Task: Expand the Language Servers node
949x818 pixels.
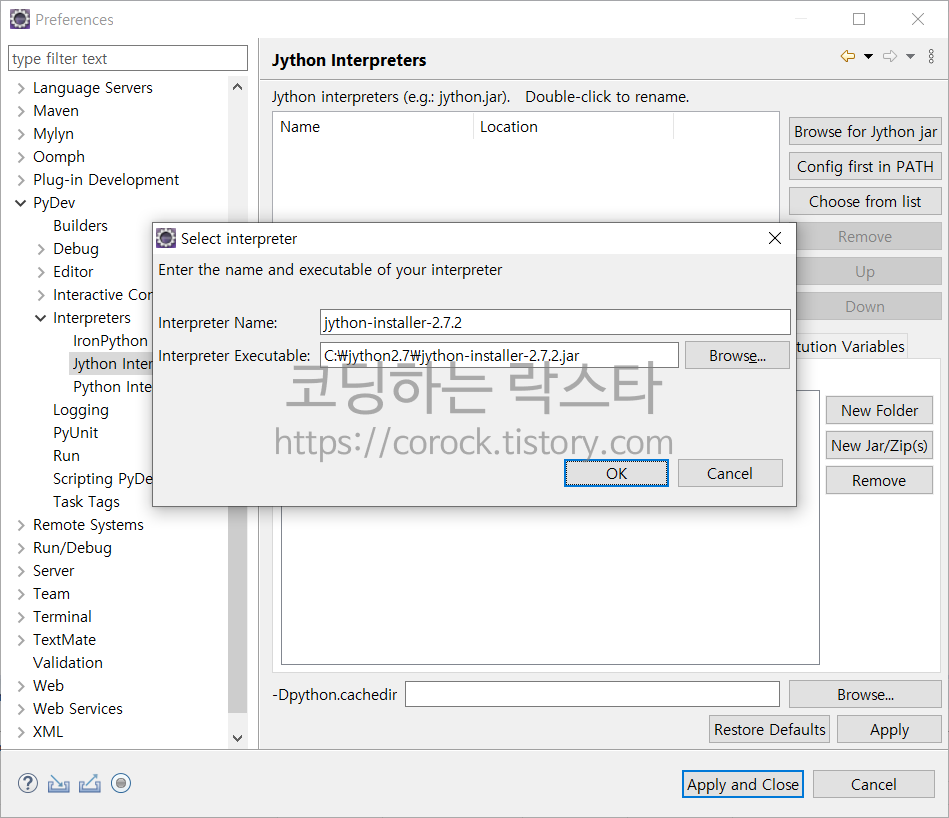Action: point(21,88)
